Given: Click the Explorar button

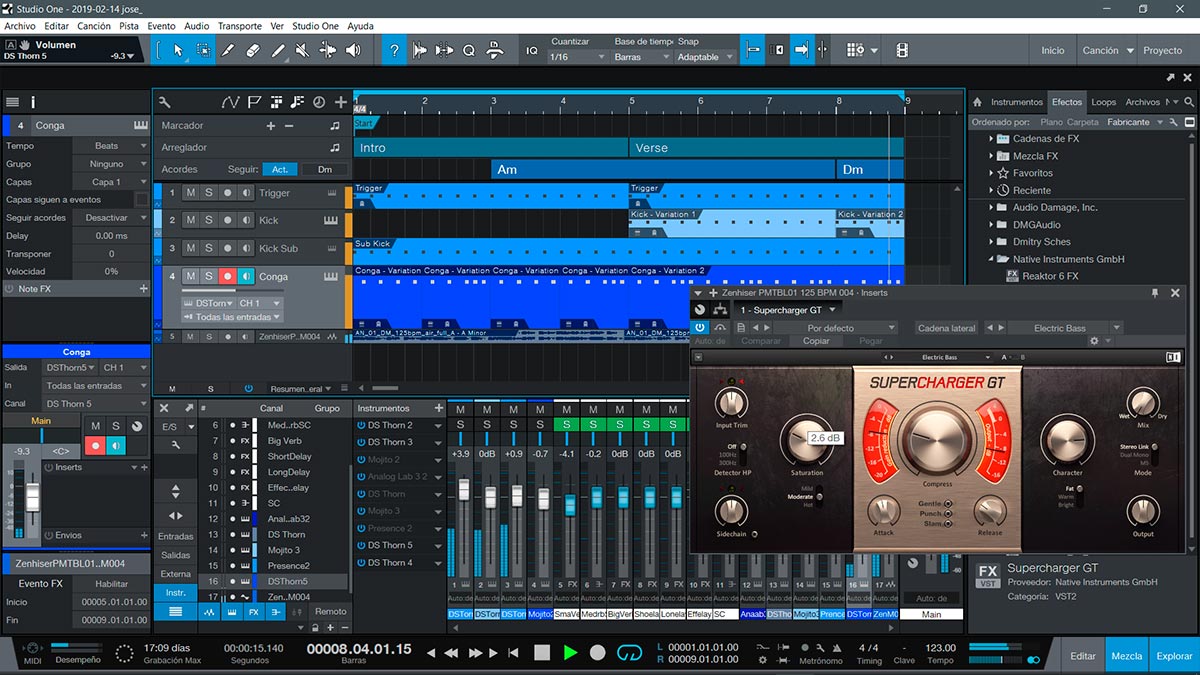Looking at the screenshot, I should point(1174,656).
